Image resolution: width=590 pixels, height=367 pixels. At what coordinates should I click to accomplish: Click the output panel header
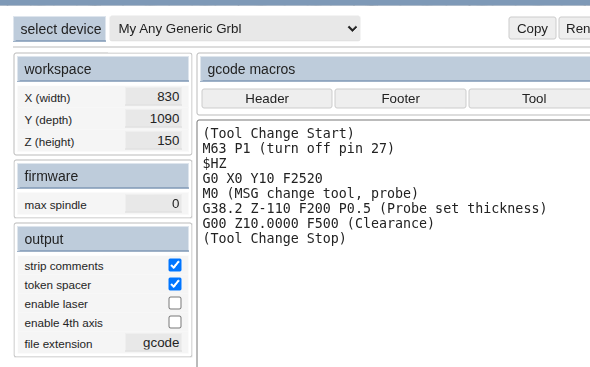[103, 239]
